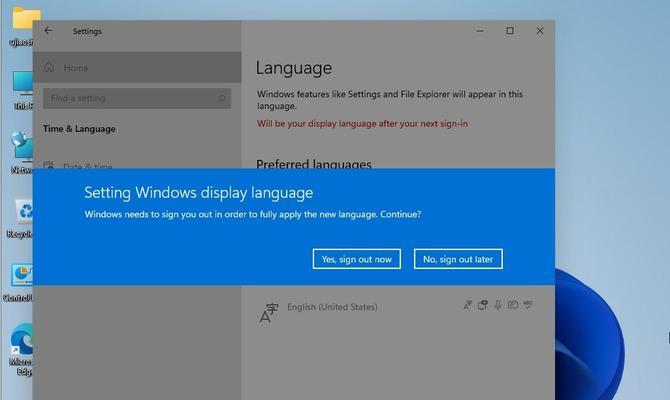Select the Preferred languages heading
Viewport: 670px width, 400px height.
(314, 164)
